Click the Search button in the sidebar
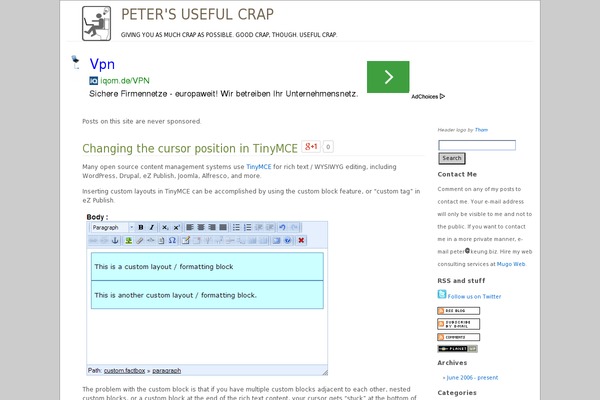This screenshot has width=600, height=400. 452,158
